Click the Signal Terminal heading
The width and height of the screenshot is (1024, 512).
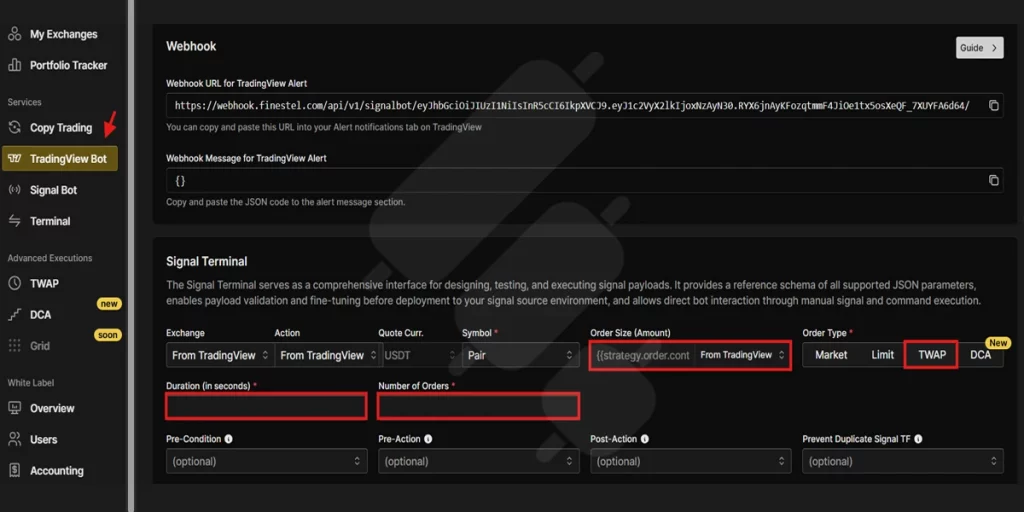pos(207,262)
